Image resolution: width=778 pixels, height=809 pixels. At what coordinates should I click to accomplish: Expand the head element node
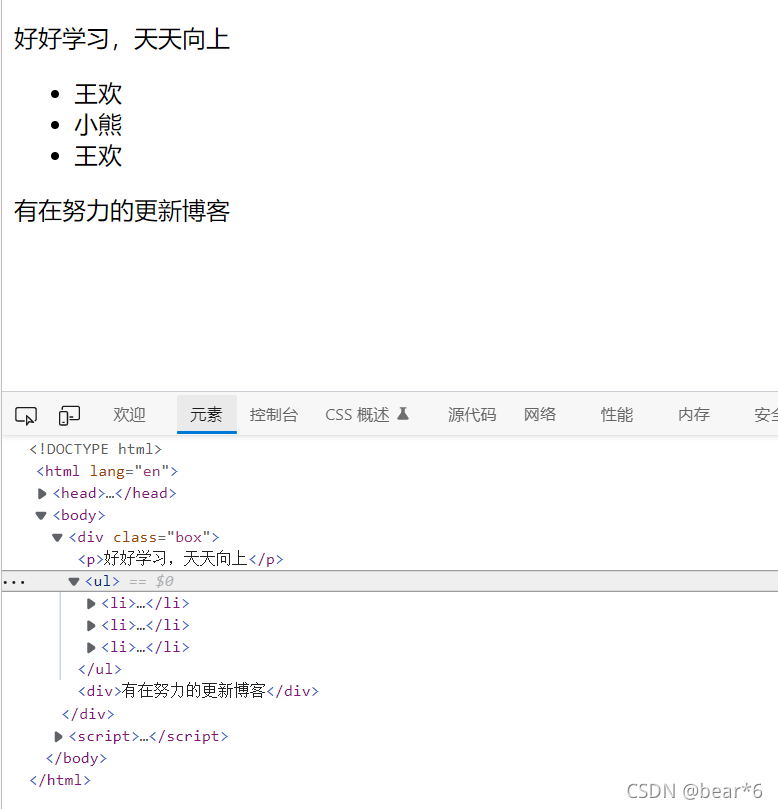(42, 494)
